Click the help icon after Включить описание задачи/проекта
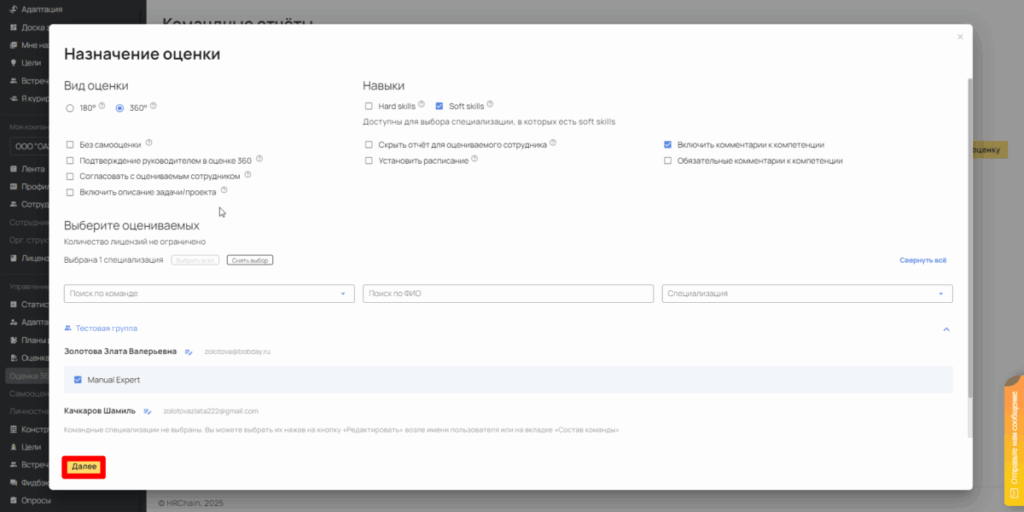Screen dimensions: 1024x512 pos(224,190)
